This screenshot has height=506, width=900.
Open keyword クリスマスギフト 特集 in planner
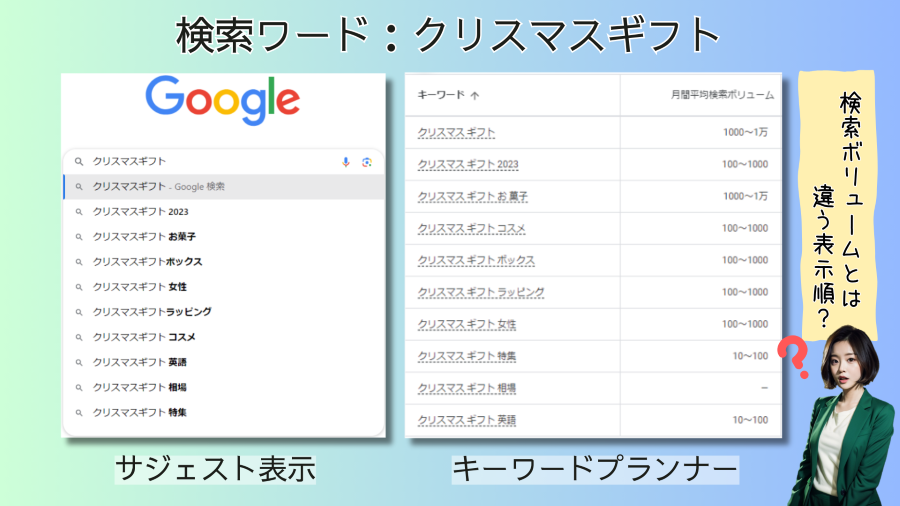467,357
